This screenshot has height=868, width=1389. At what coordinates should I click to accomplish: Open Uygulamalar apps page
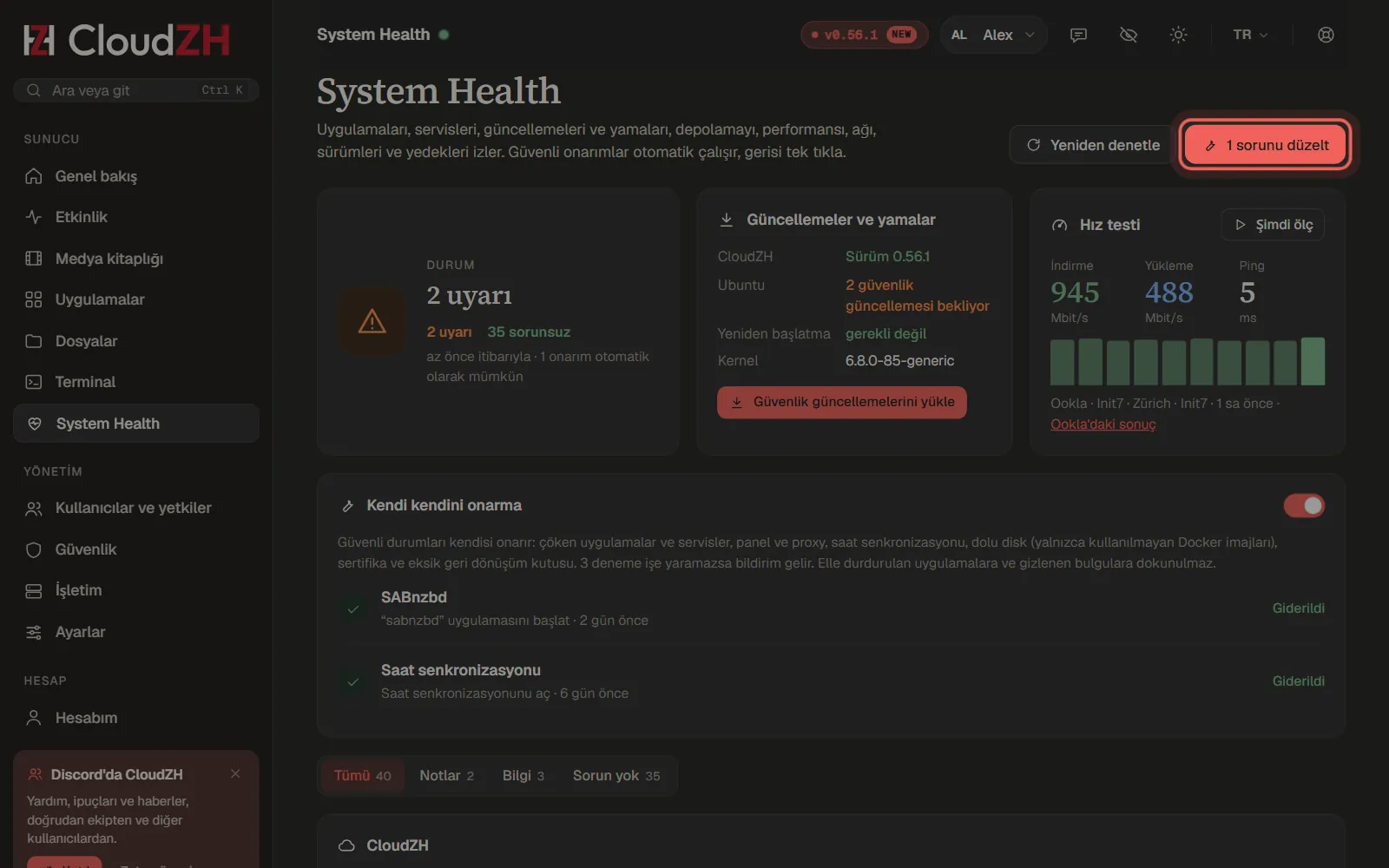click(136, 299)
